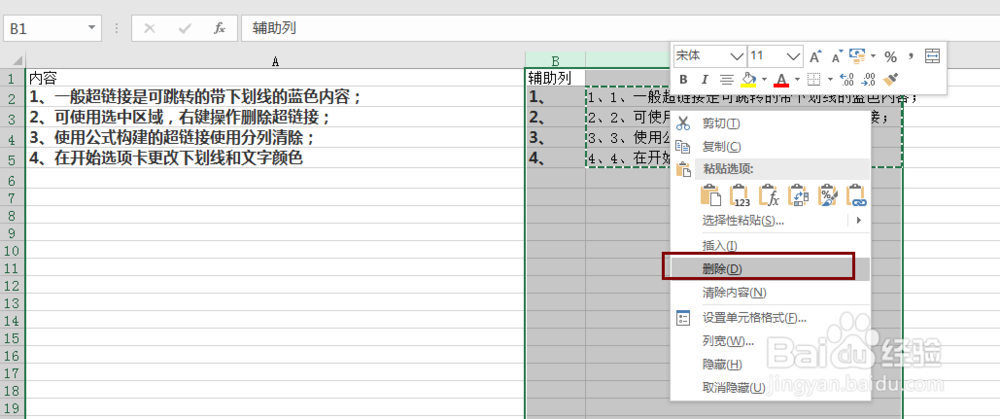This screenshot has height=419, width=1000.
Task: Toggle Italic in the mini toolbar
Action: click(705, 80)
